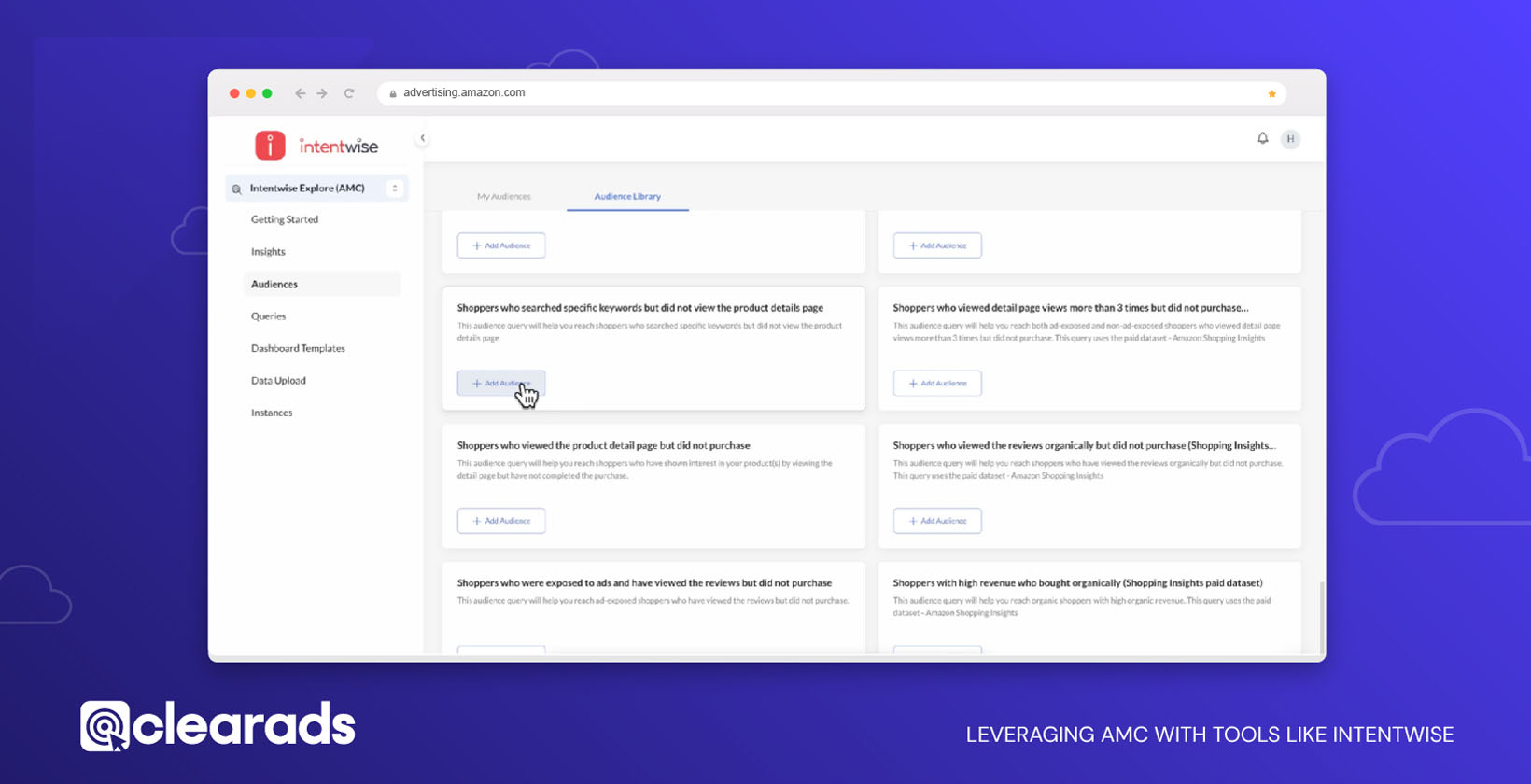1531x784 pixels.
Task: Open Getting Started in sidebar
Action: pos(285,219)
